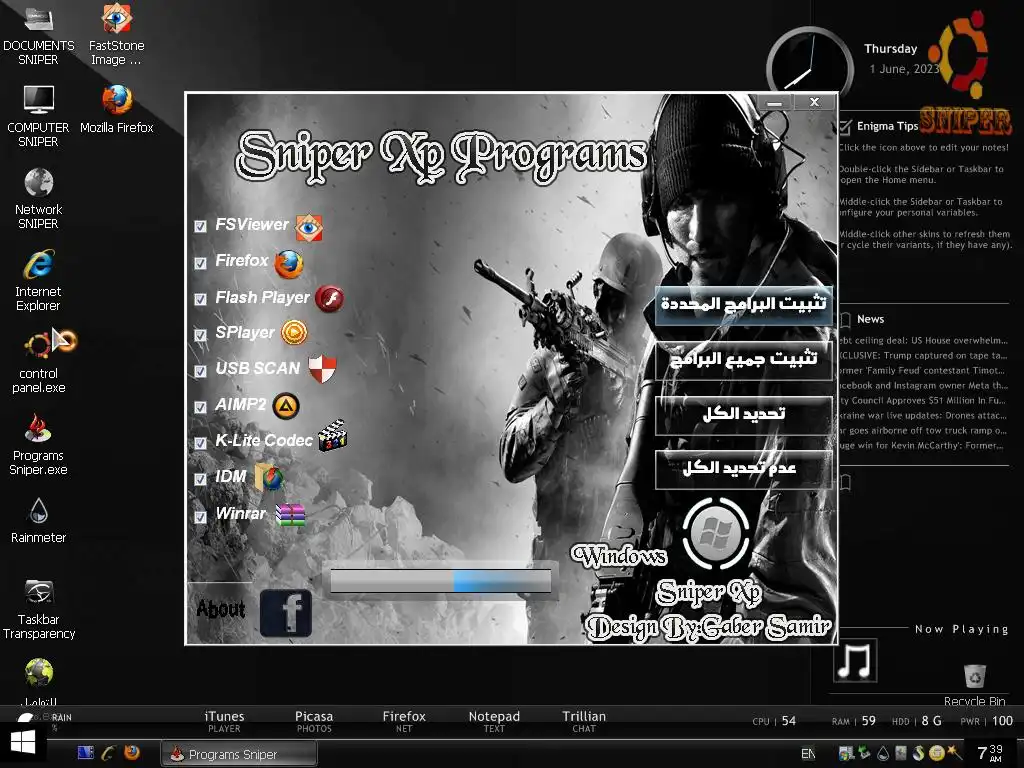Launch Picasa PHOTOS from Rainmeter bar
Screen dimensions: 1024x768
pyautogui.click(x=314, y=721)
